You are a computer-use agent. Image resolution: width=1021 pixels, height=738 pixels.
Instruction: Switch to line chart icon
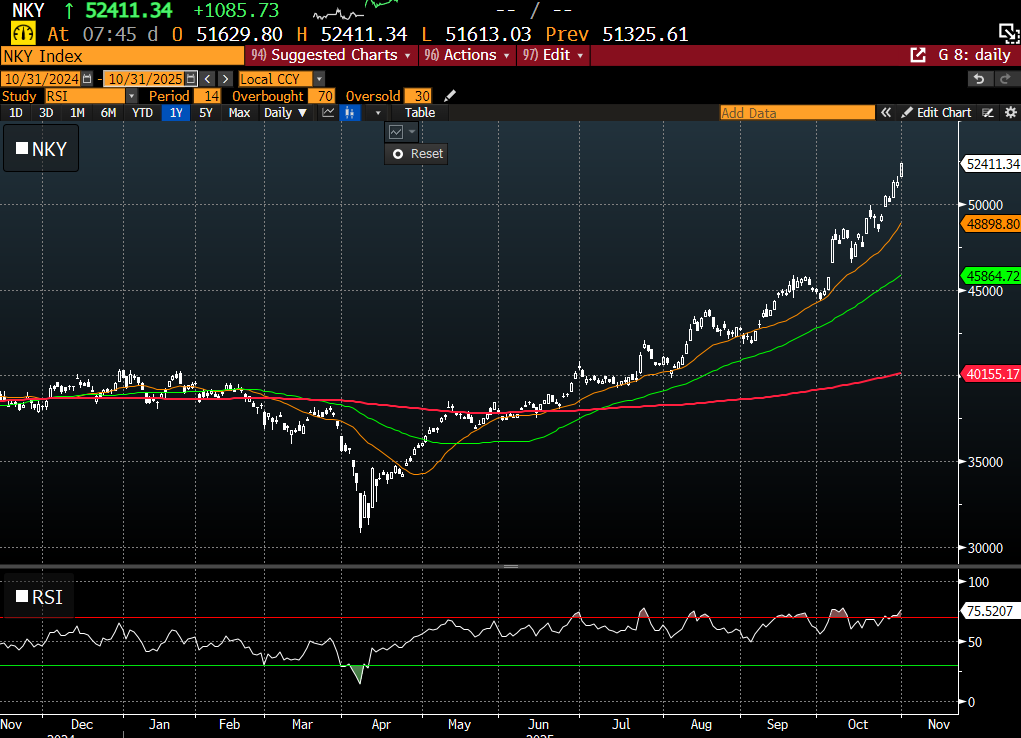pos(327,113)
